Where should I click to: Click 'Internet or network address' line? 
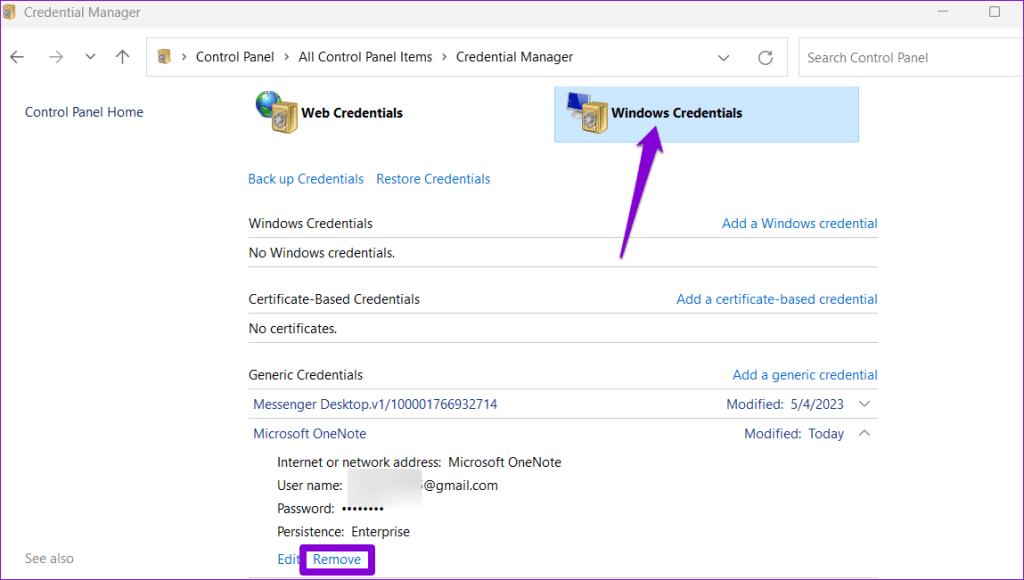coord(419,462)
